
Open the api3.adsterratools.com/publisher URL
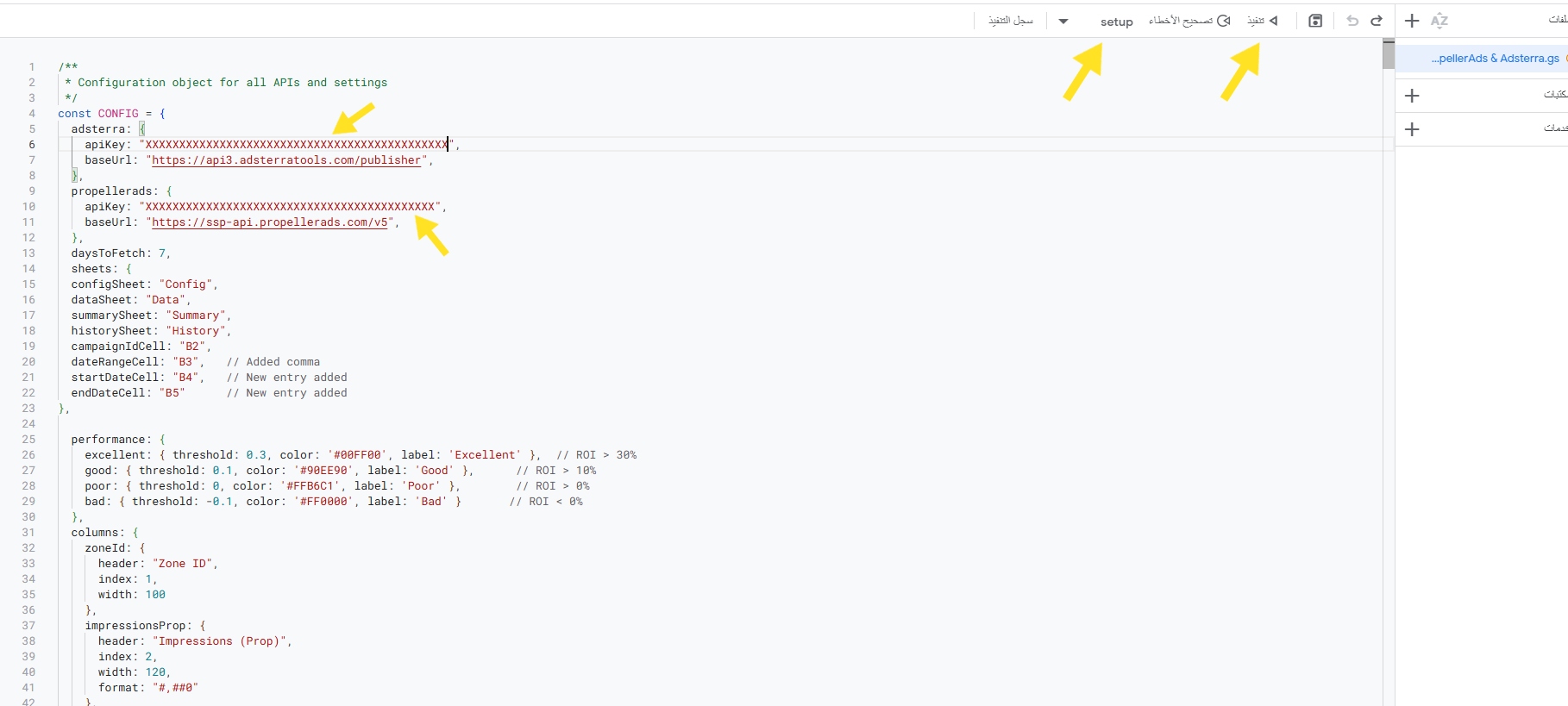click(x=286, y=160)
